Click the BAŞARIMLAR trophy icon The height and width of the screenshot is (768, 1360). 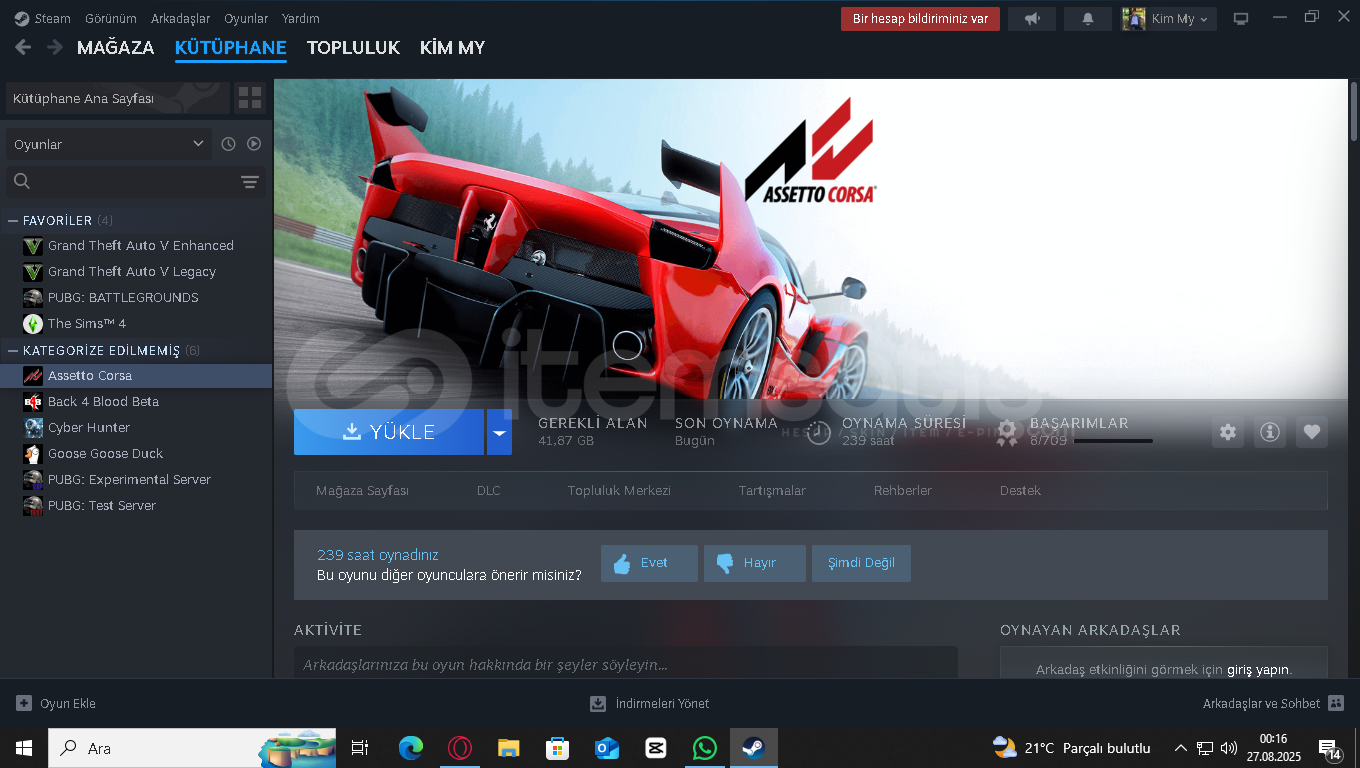pyautogui.click(x=1007, y=432)
